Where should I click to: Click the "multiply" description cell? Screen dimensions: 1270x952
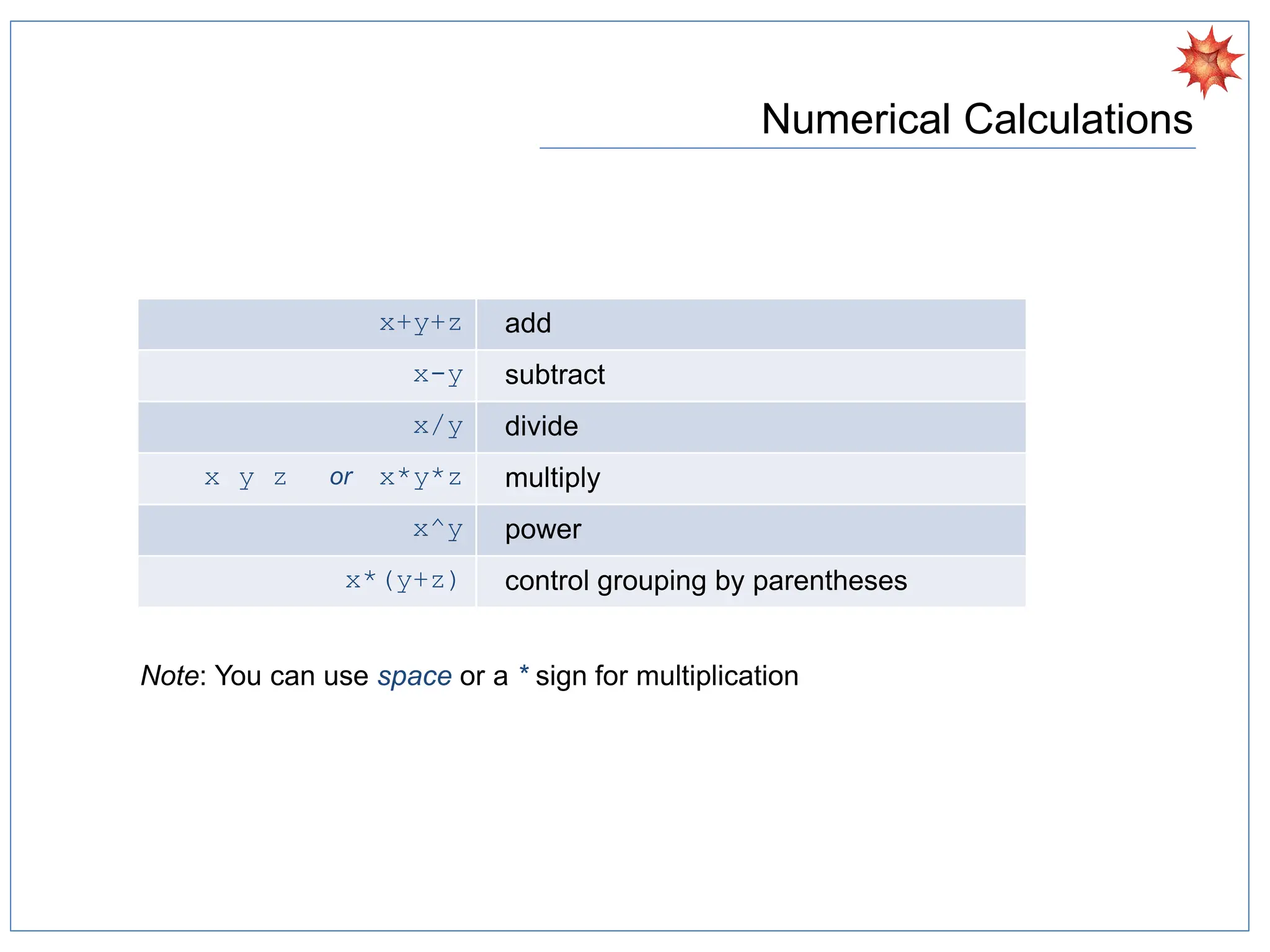[x=553, y=478]
